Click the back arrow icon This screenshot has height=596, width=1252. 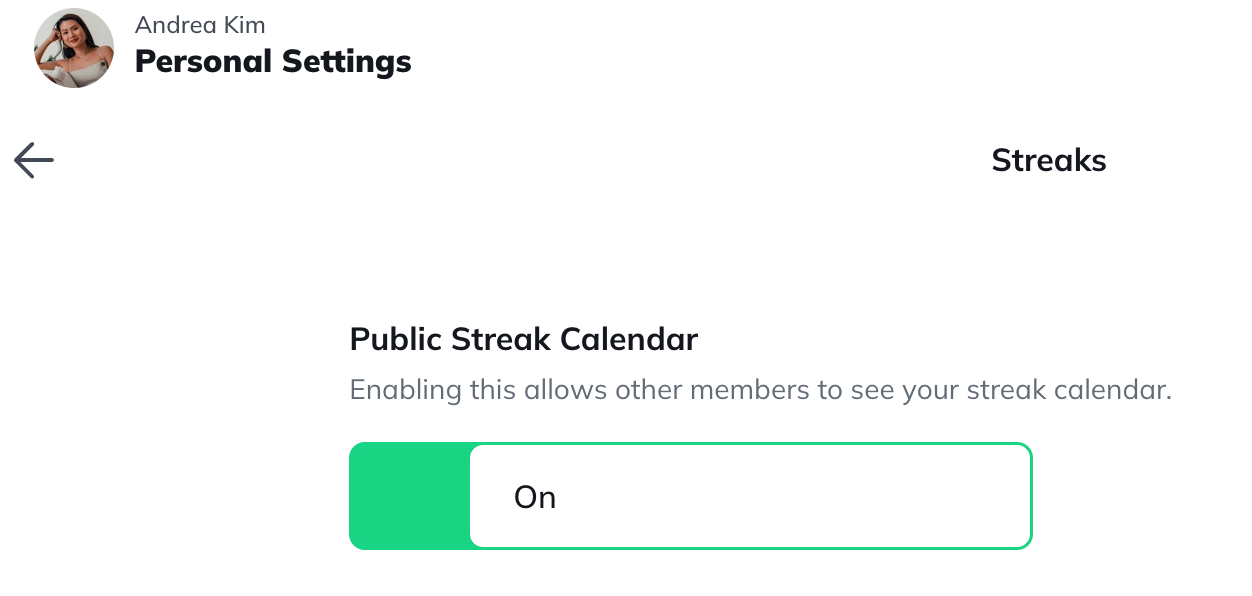tap(34, 160)
